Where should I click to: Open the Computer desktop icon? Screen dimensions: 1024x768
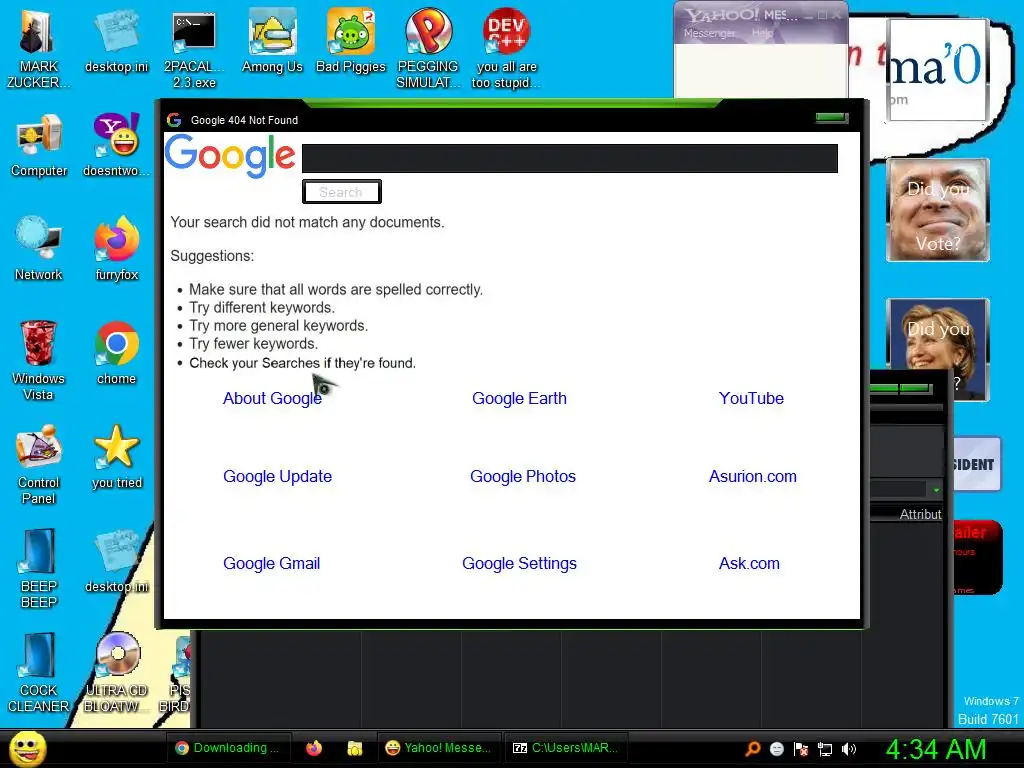click(x=39, y=145)
